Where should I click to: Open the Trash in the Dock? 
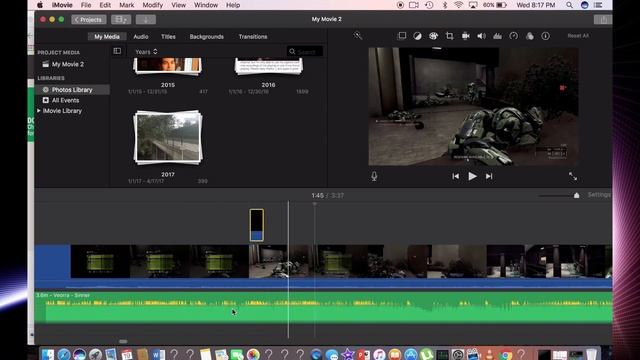point(591,354)
